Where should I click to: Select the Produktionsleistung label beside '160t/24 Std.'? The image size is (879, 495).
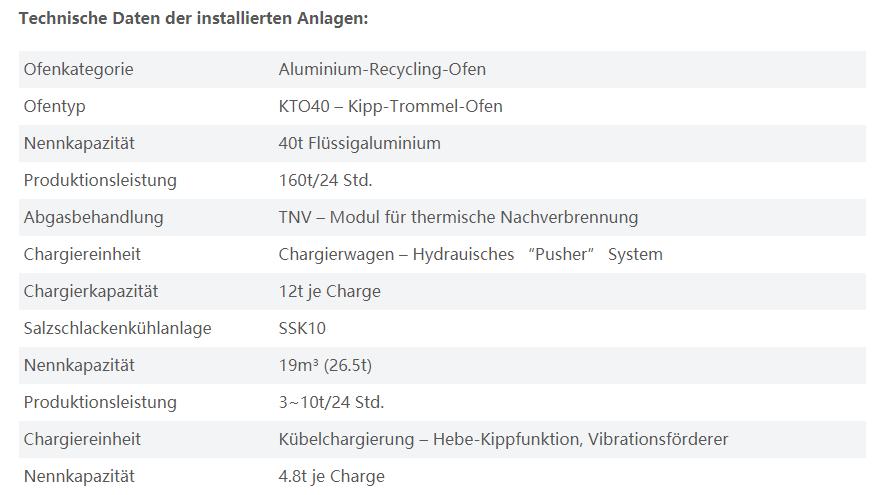[100, 180]
